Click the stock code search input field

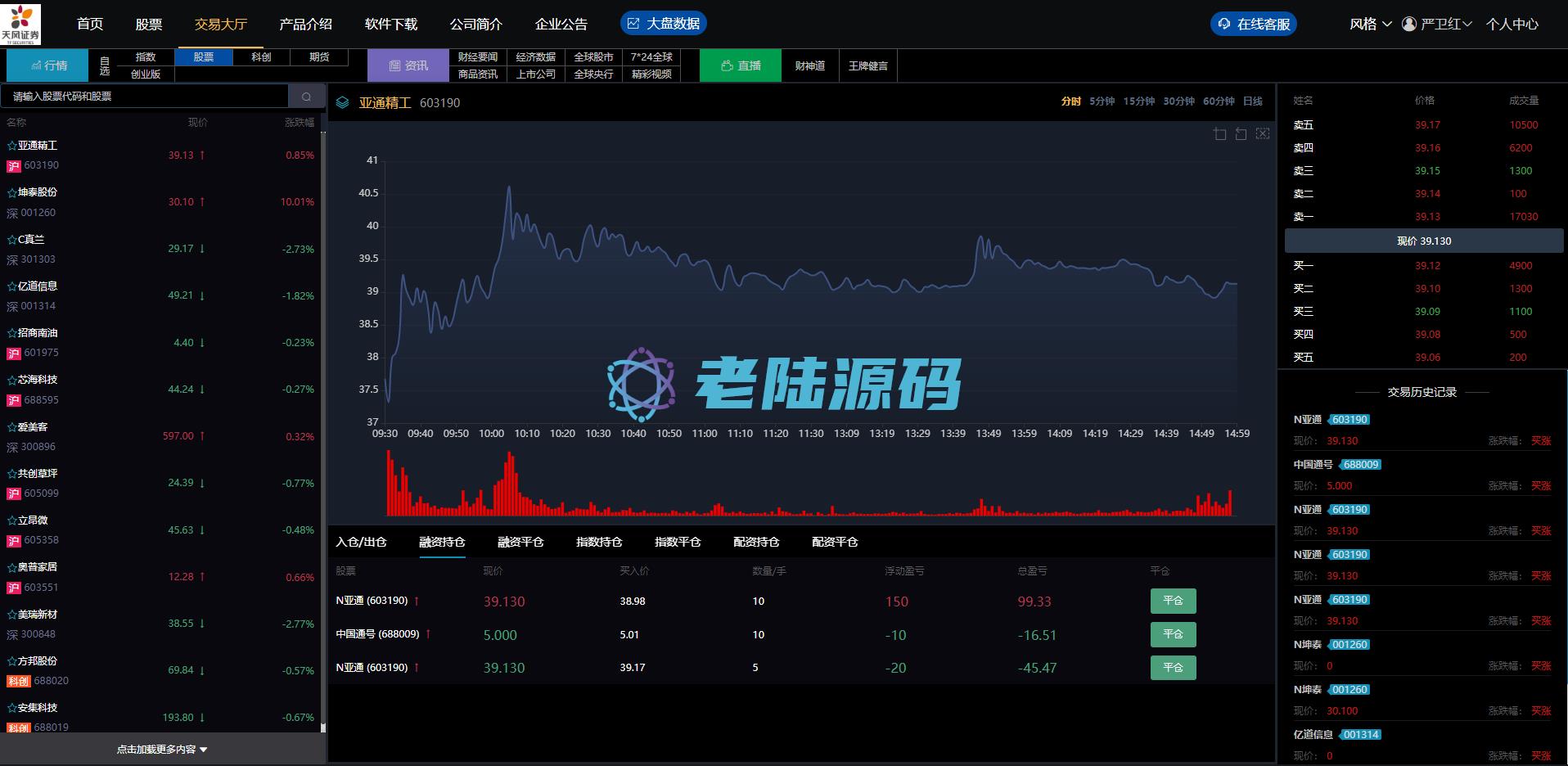[x=146, y=97]
